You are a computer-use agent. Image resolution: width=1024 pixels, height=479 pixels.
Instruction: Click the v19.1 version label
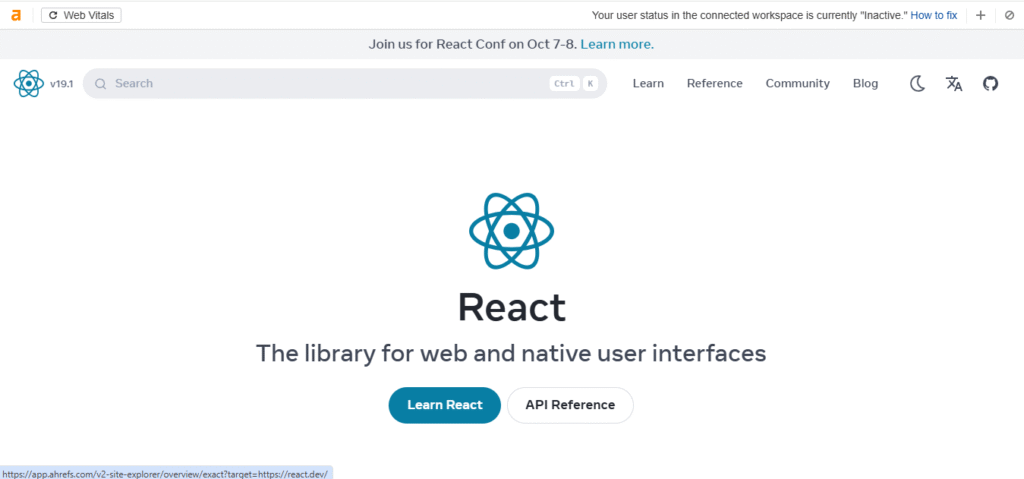tap(61, 84)
